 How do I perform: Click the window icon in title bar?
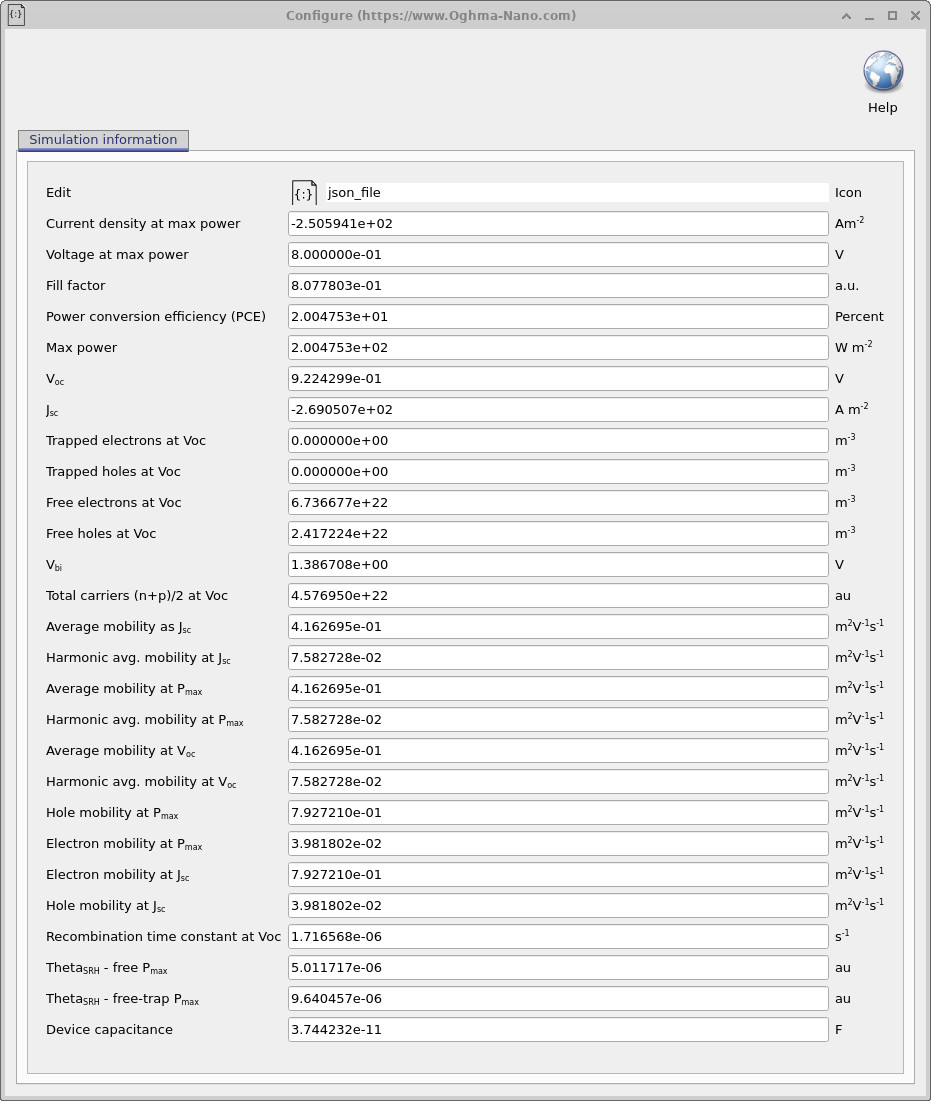click(16, 15)
